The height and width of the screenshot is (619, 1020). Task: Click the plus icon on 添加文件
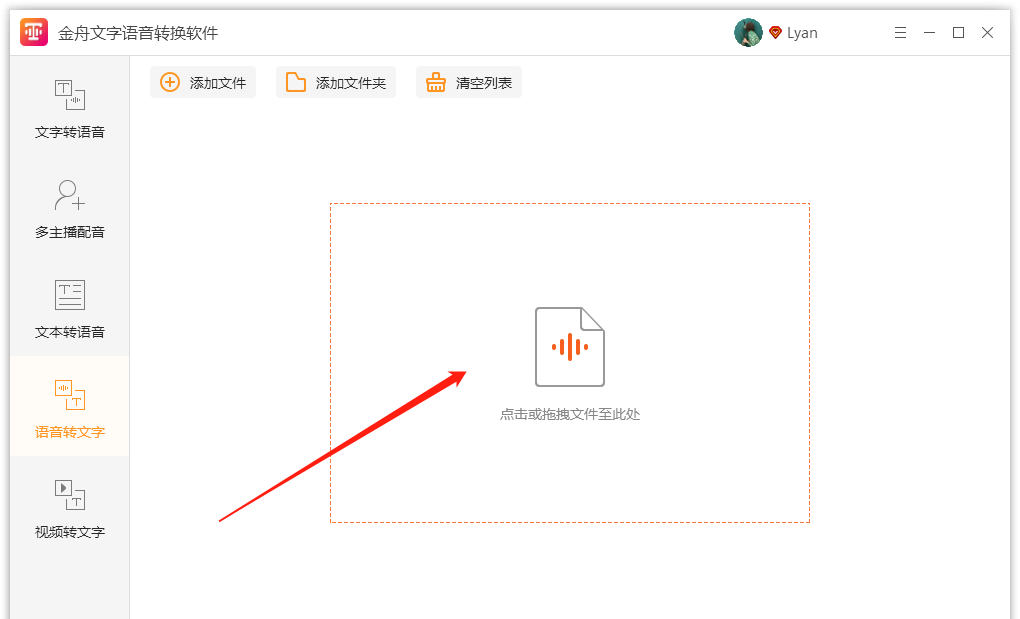pos(169,83)
